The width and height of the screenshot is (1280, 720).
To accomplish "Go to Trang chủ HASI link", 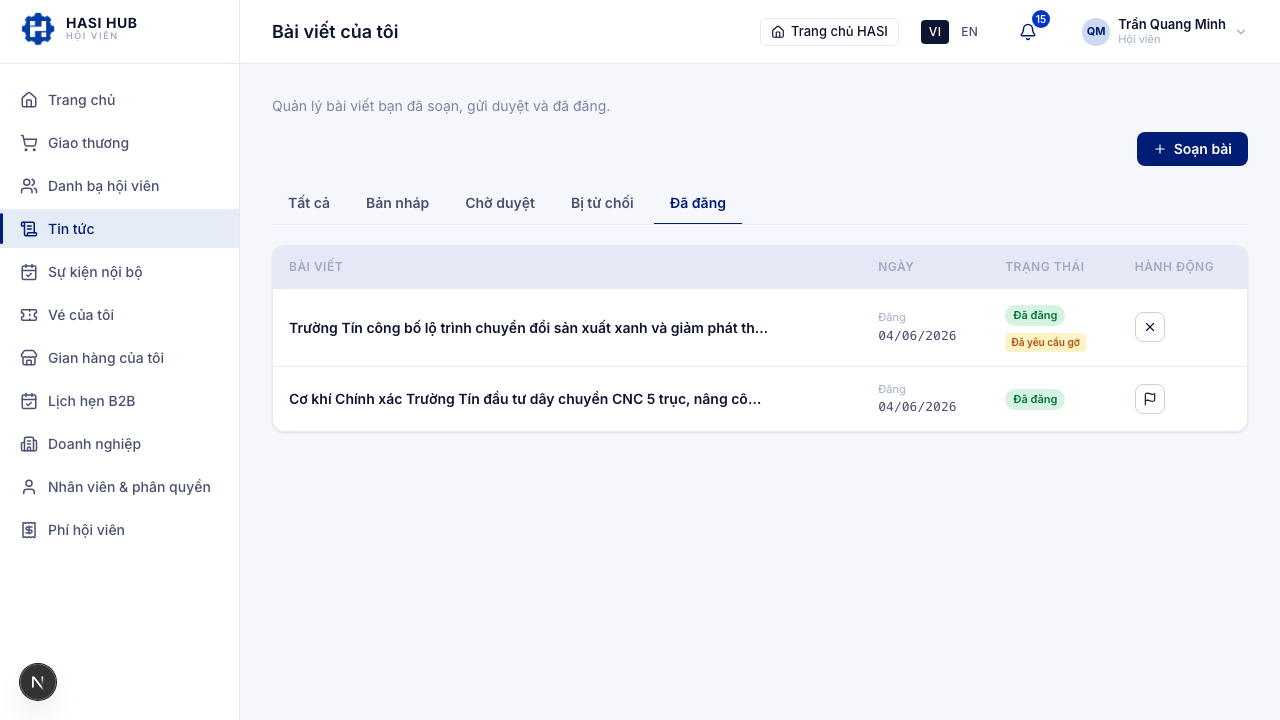I will click(x=829, y=32).
